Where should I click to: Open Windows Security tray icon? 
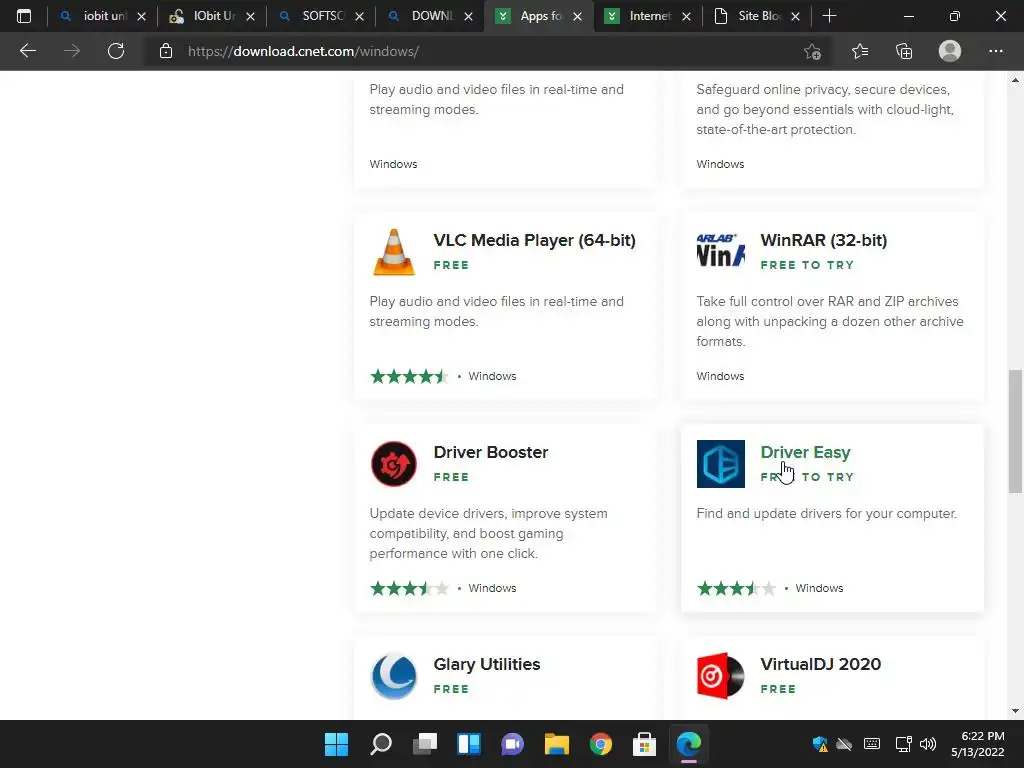pyautogui.click(x=820, y=744)
